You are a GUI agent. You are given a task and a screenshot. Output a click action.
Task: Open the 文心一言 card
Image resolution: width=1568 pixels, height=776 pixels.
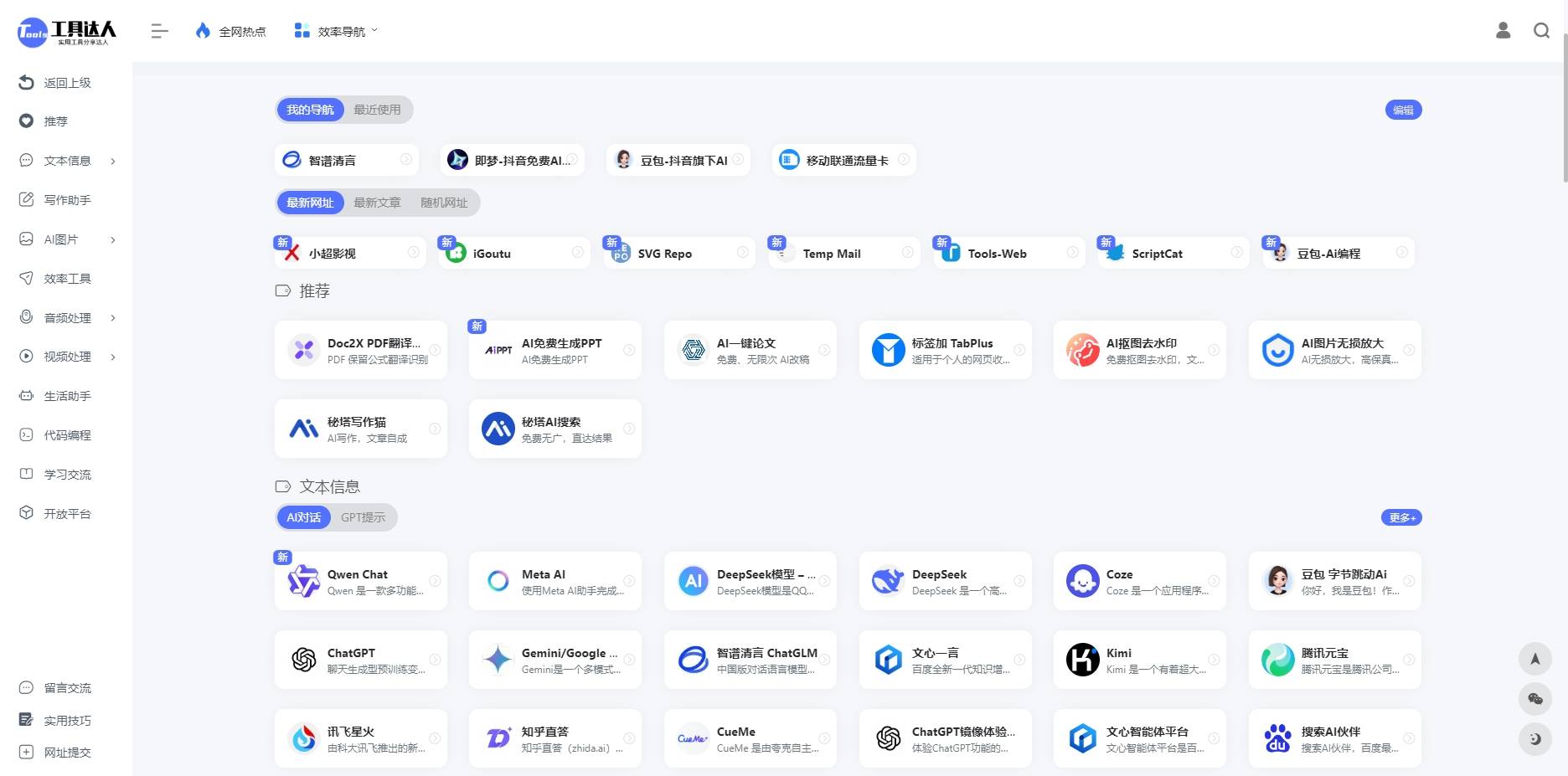[946, 660]
